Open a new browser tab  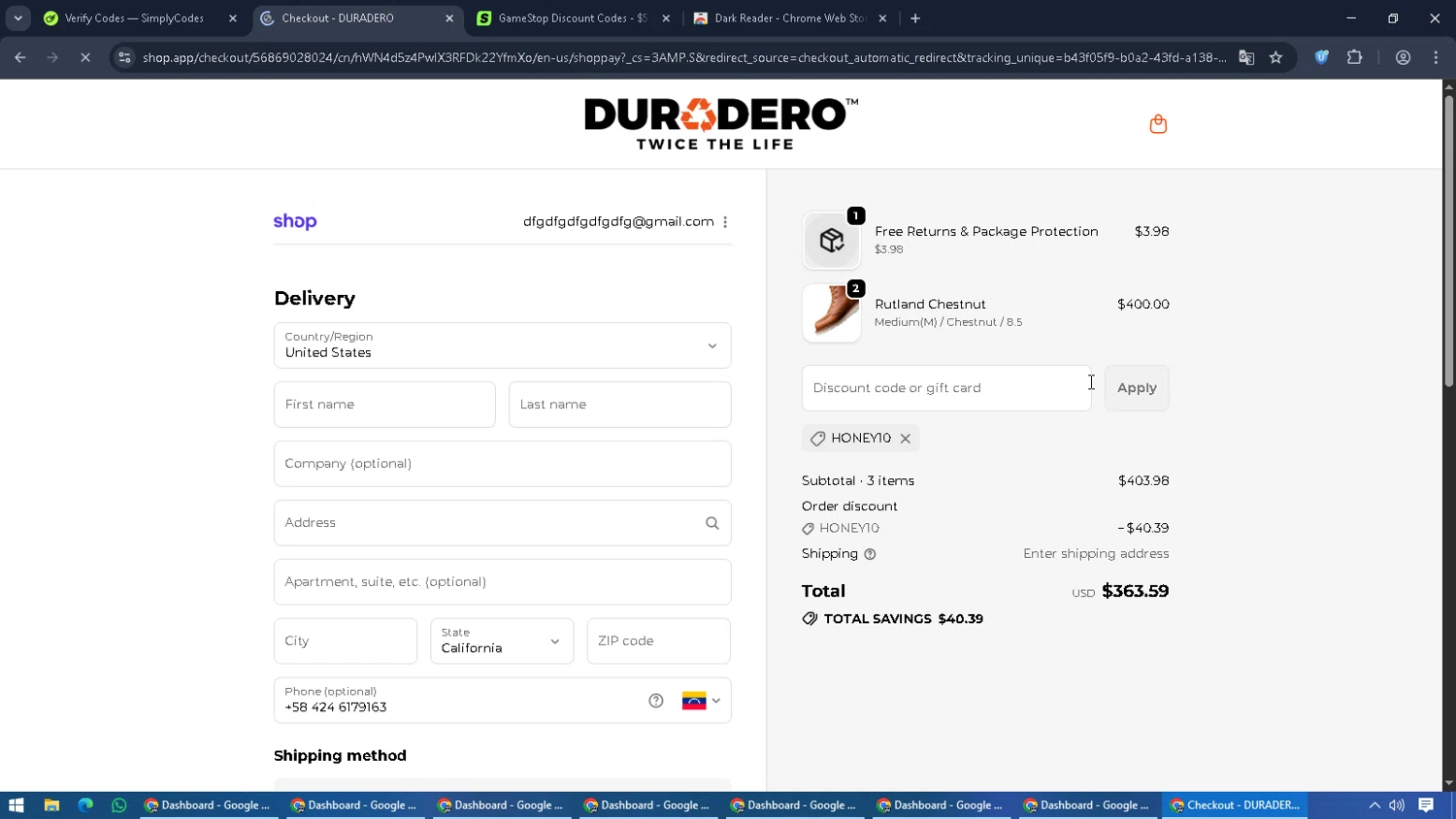click(915, 17)
